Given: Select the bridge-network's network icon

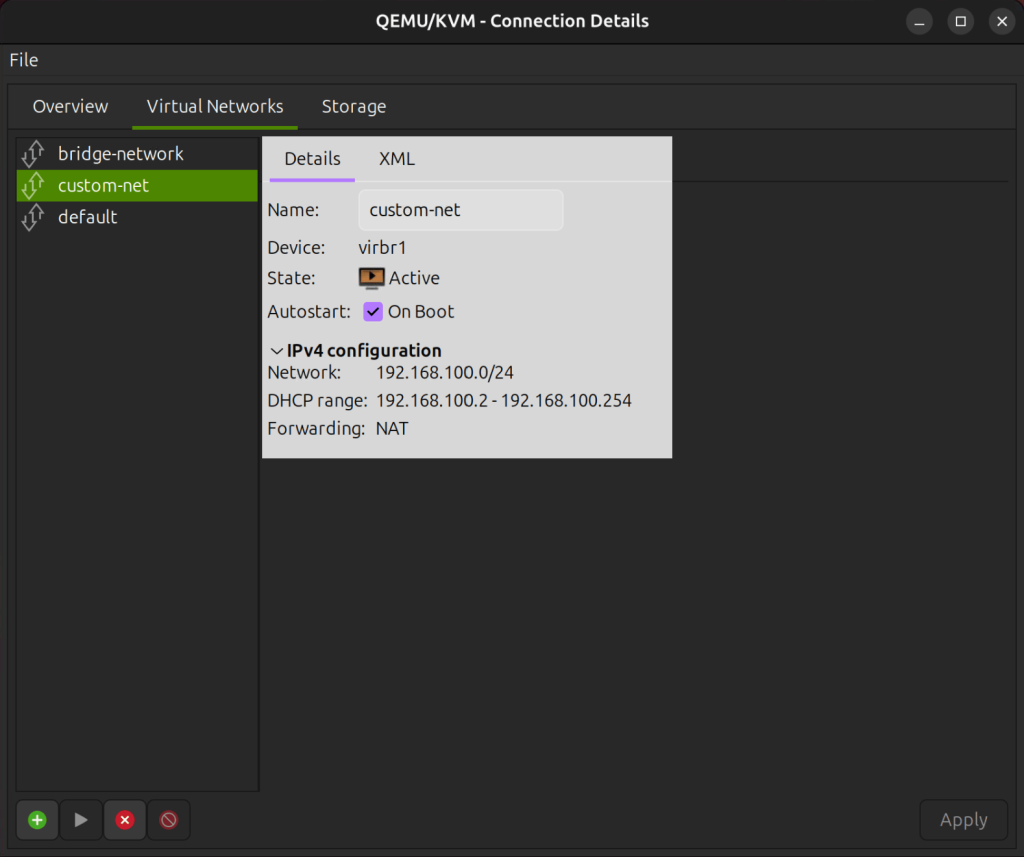Looking at the screenshot, I should pyautogui.click(x=33, y=153).
